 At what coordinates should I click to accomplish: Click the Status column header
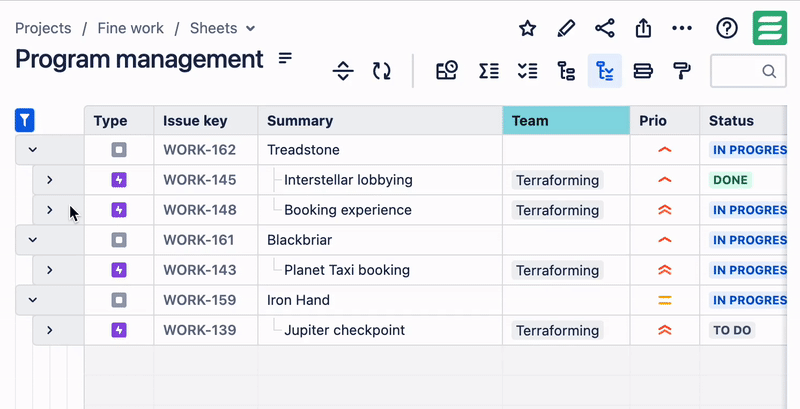click(743, 120)
